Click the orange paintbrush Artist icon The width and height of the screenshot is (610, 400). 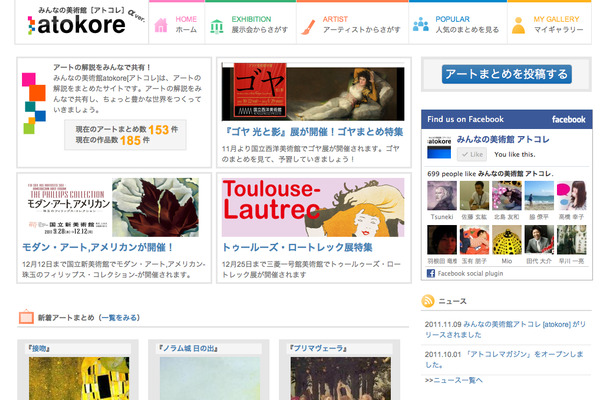[x=308, y=26]
